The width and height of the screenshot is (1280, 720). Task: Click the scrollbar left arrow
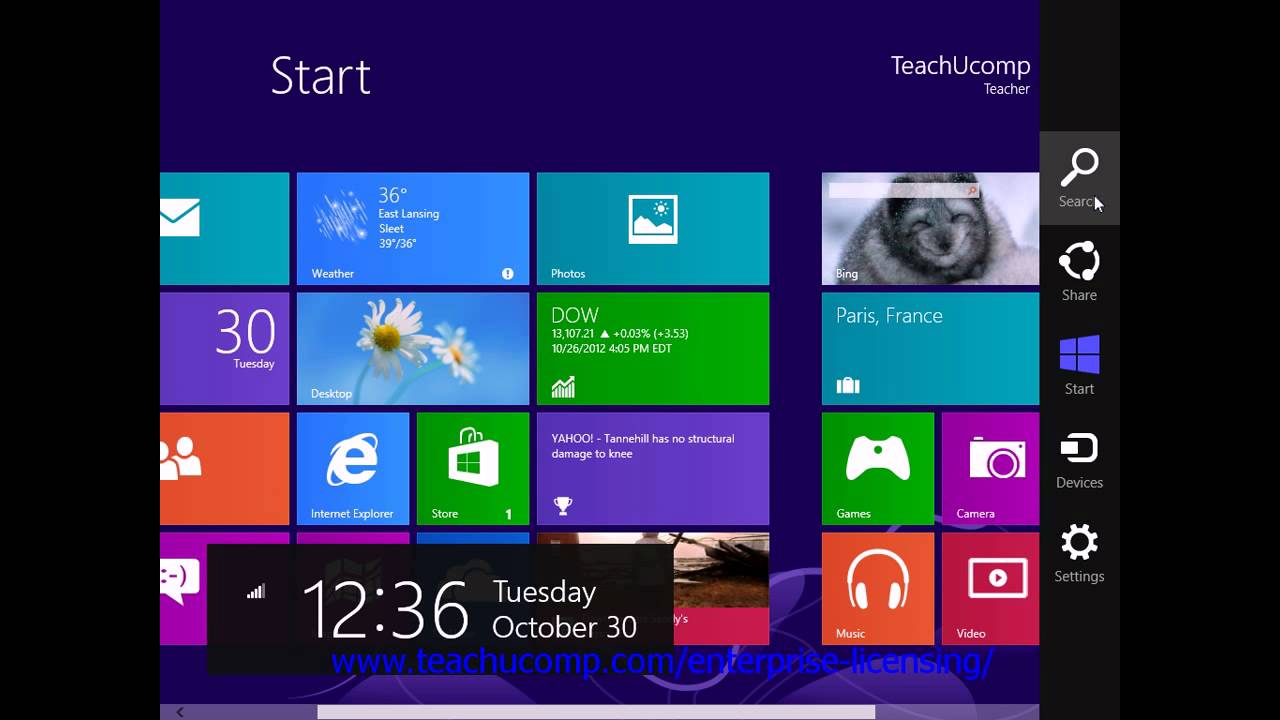[180, 712]
